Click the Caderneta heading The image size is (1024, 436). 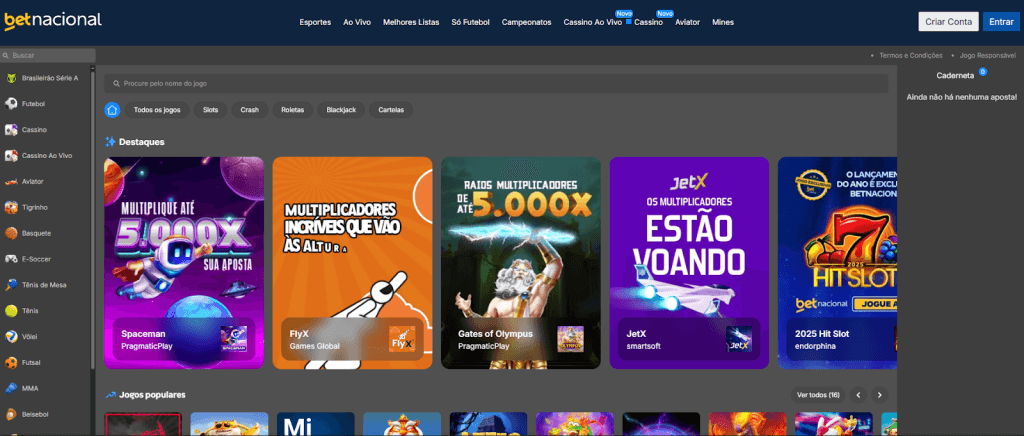tap(955, 76)
